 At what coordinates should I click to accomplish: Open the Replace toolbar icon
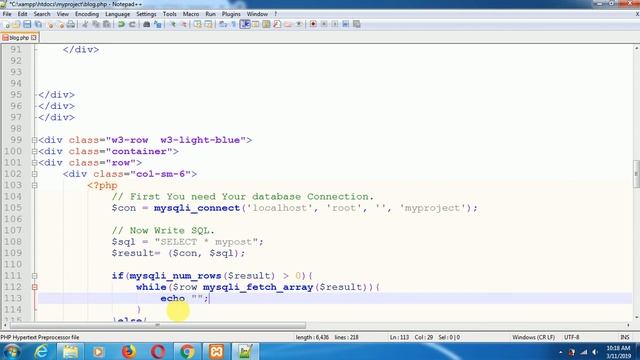[x=158, y=24]
